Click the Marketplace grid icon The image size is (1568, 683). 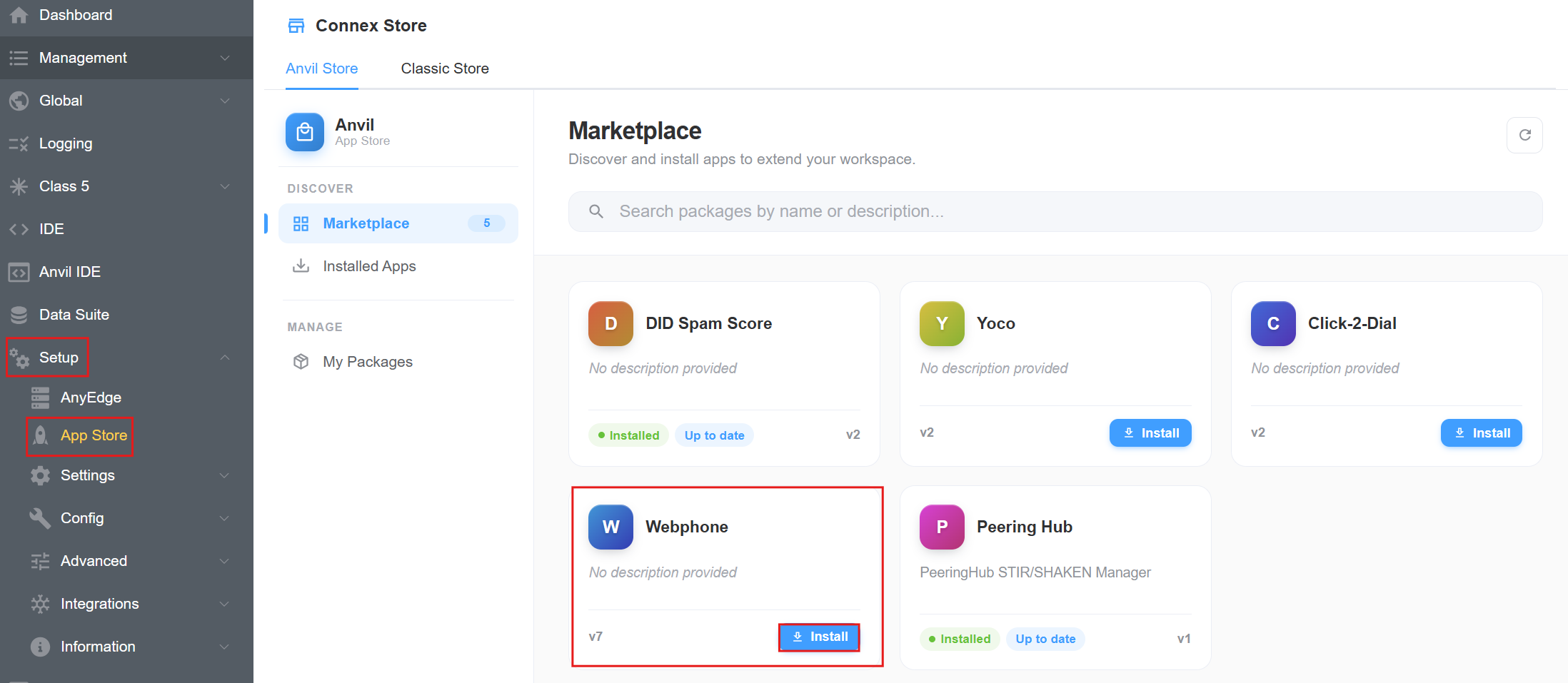point(301,223)
